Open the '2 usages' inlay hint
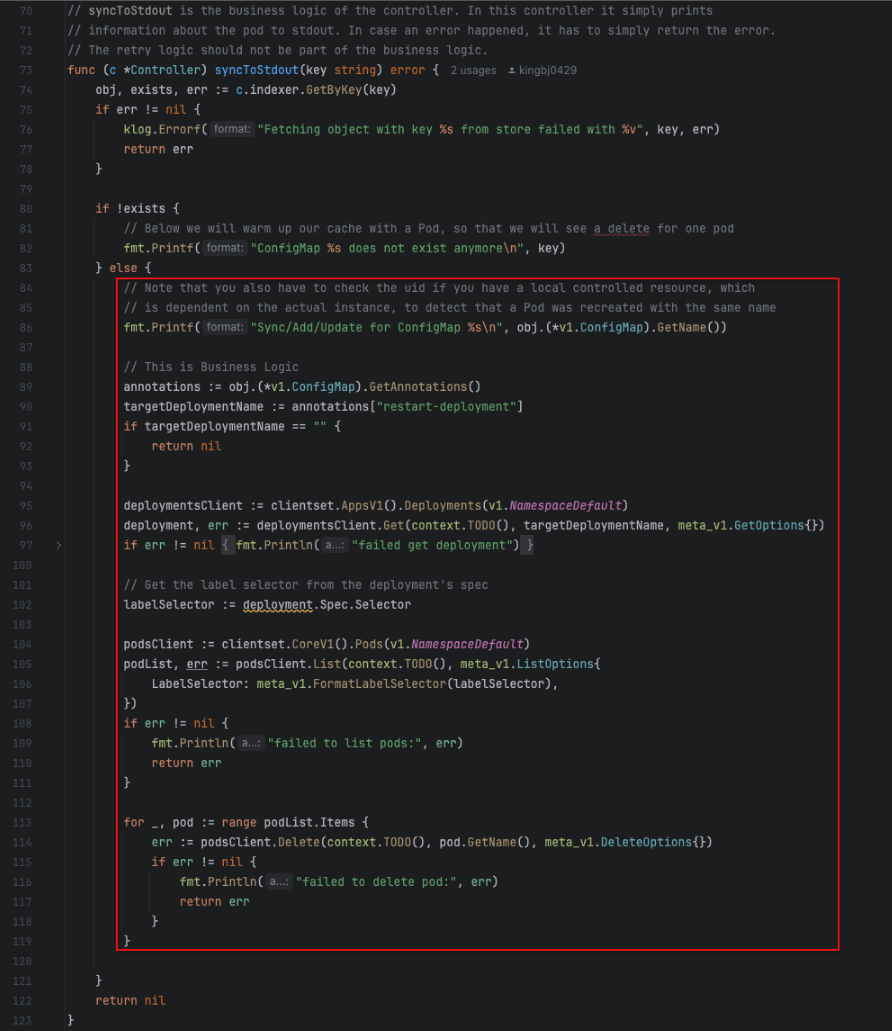 (x=473, y=70)
